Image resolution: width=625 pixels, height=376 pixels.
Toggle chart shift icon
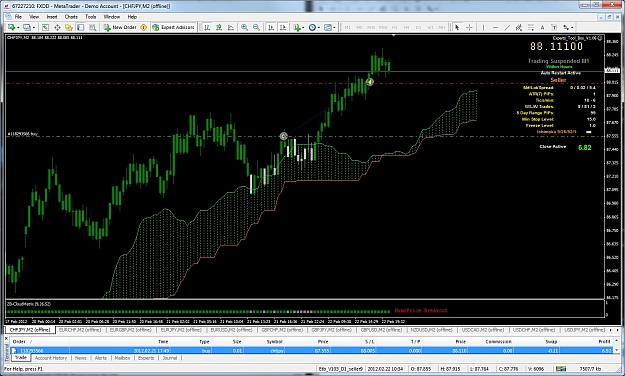tap(283, 27)
